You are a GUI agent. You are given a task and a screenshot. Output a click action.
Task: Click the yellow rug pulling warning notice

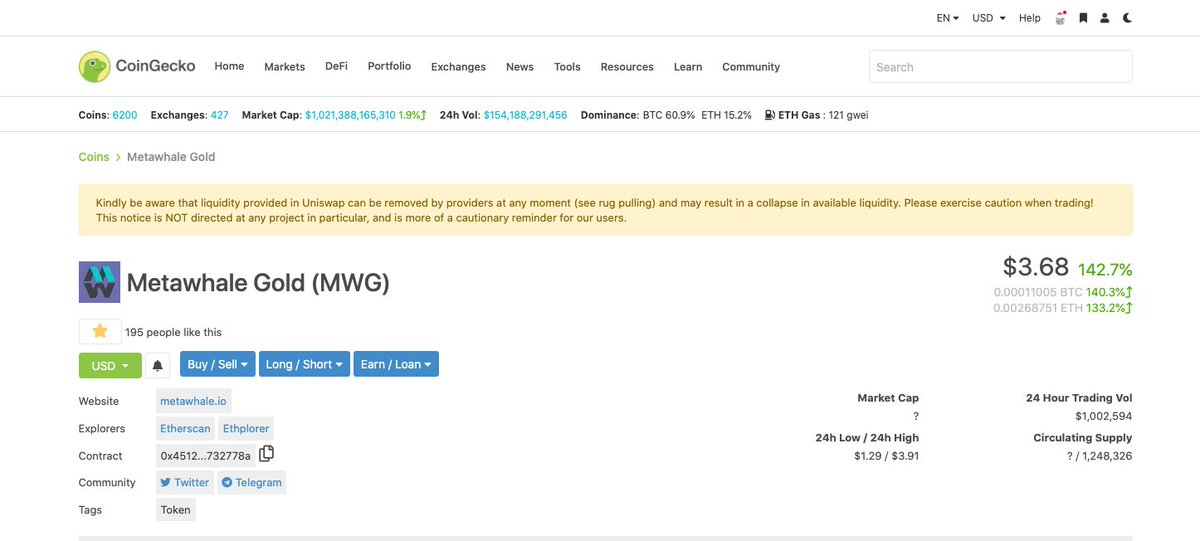tap(606, 210)
